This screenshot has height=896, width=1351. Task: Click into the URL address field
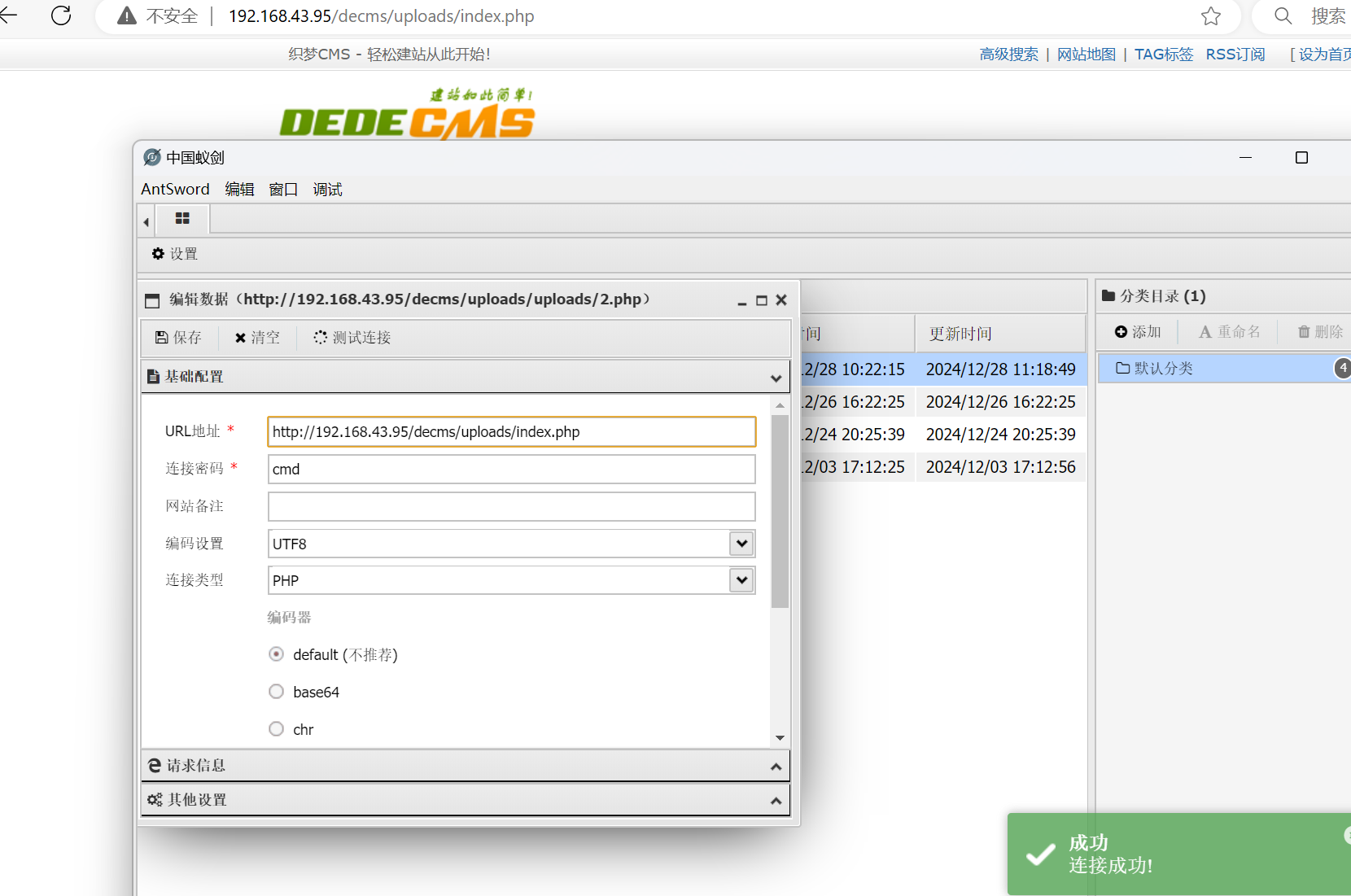coord(511,431)
